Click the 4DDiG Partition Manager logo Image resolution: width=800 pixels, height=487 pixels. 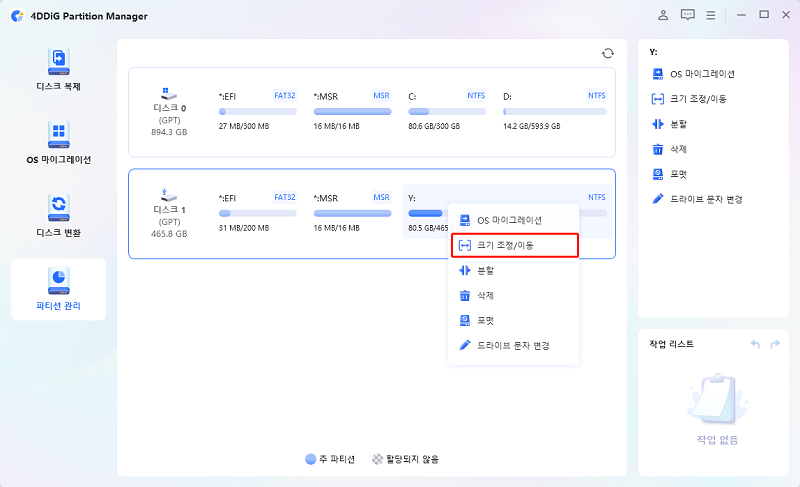click(x=17, y=16)
